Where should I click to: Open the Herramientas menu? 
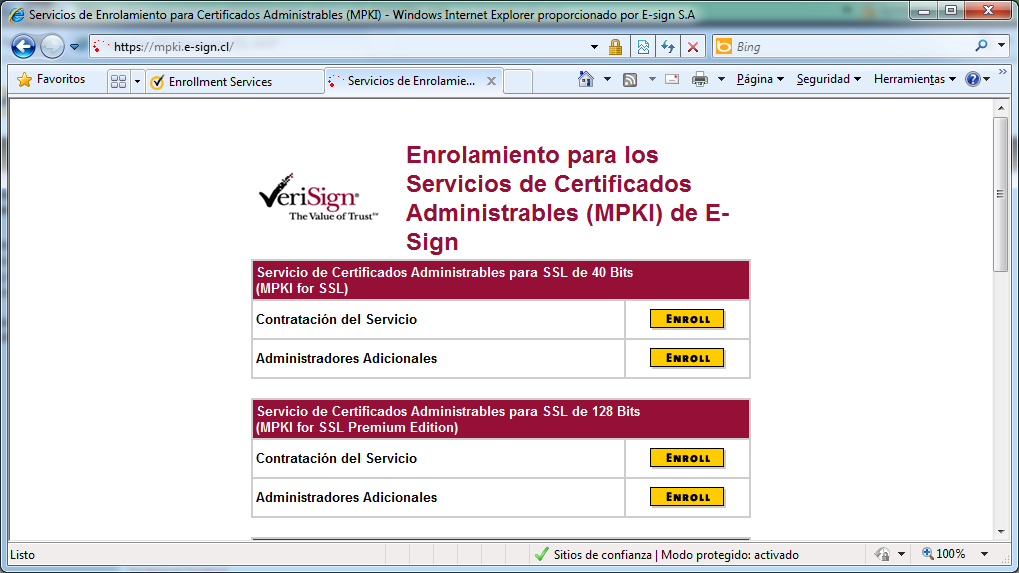914,80
